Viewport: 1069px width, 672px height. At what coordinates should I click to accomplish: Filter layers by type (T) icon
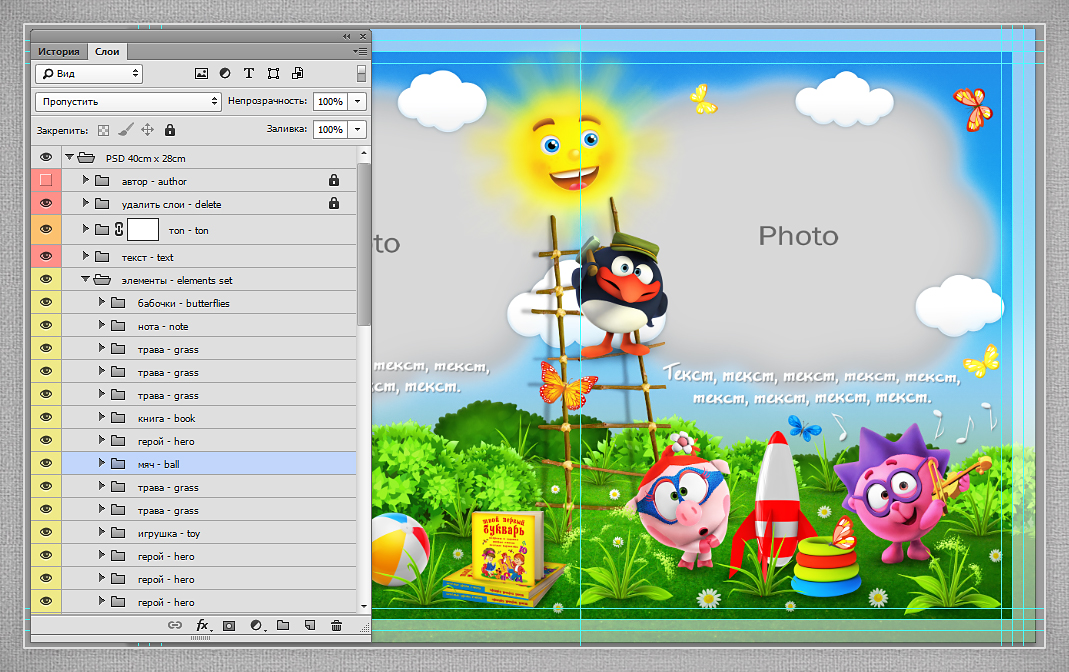tap(249, 74)
